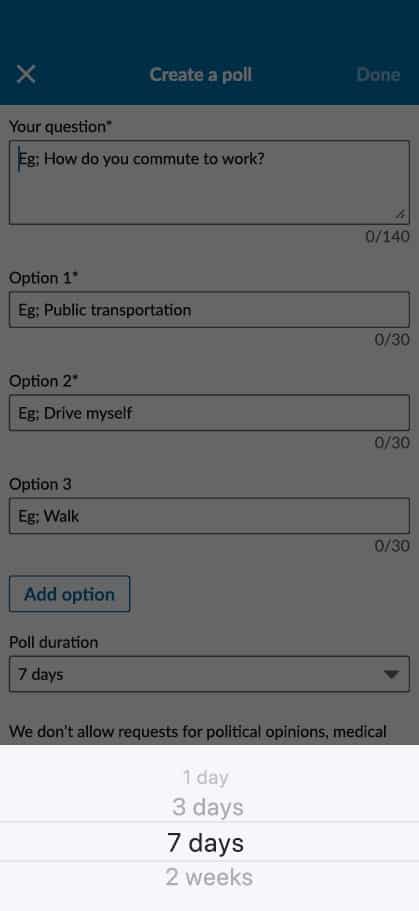
Task: Click the Add option button
Action: click(x=70, y=594)
